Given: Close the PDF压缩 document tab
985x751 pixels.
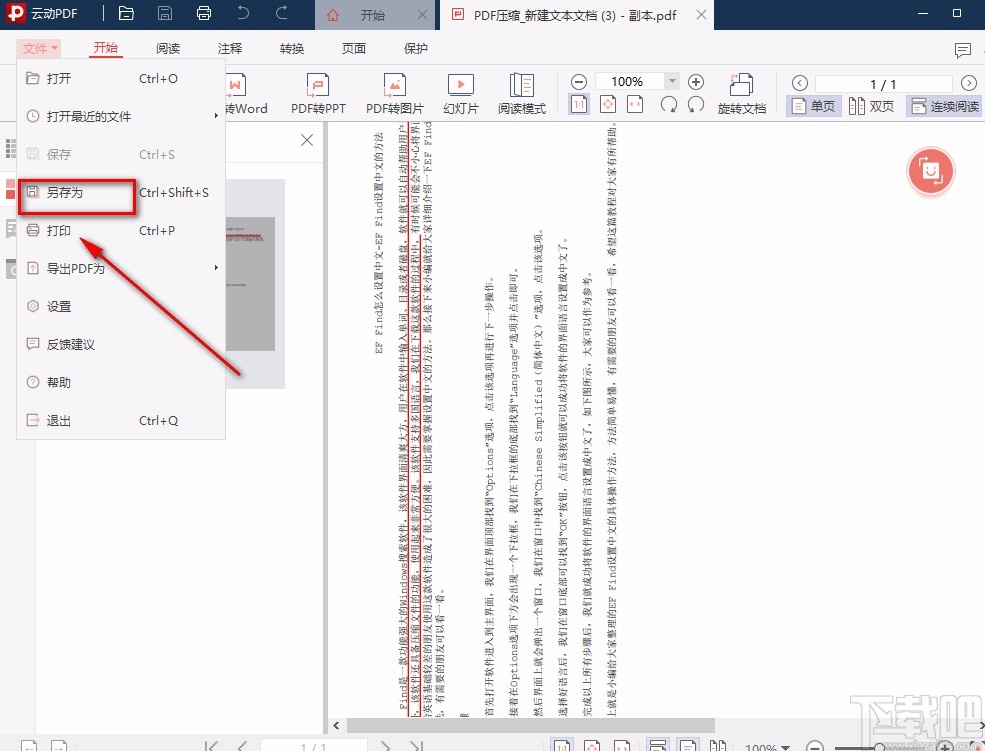Looking at the screenshot, I should (x=701, y=14).
